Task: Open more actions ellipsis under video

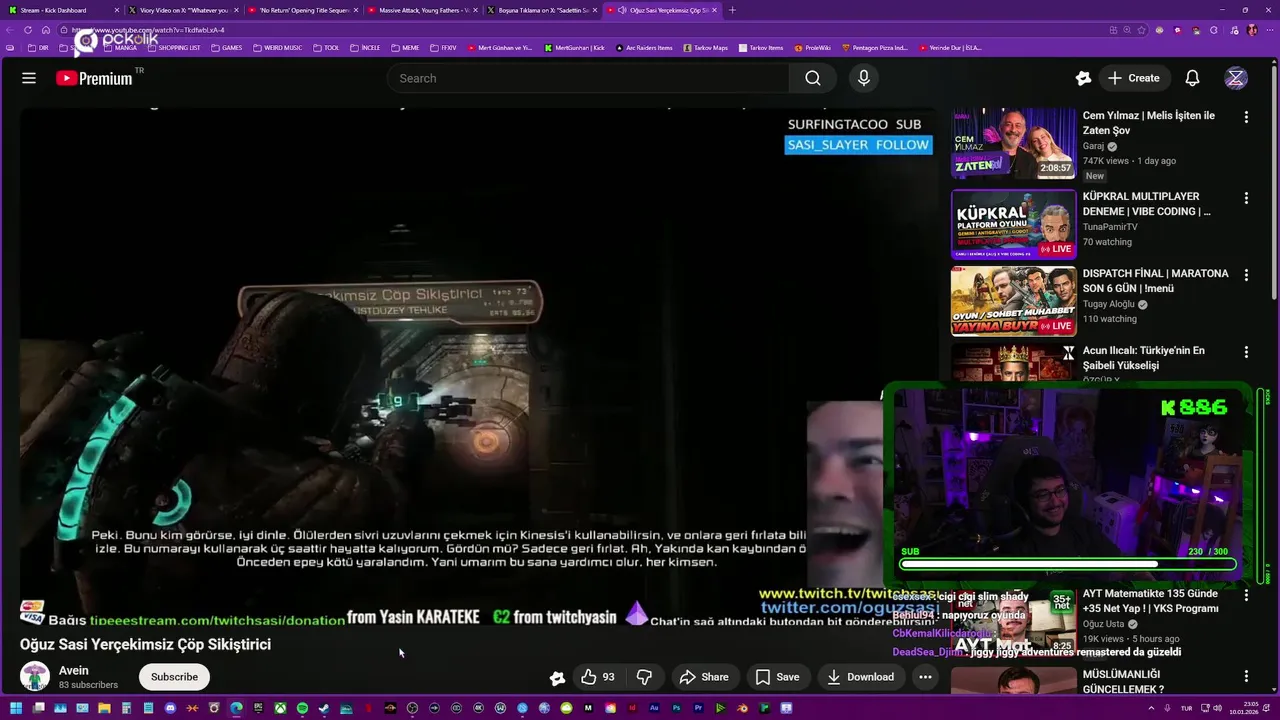Action: coord(925,677)
